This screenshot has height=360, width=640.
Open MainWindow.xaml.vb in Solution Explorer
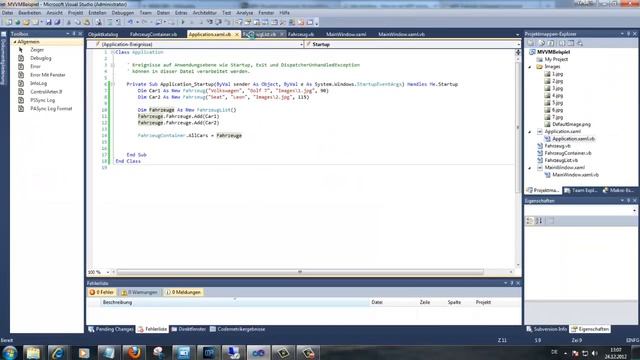click(576, 175)
